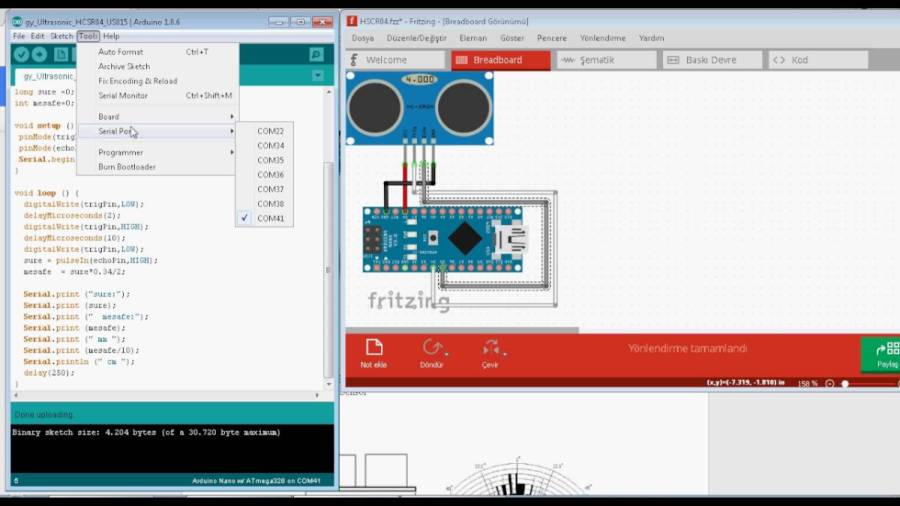
Task: Open the Fritzing Dosya menu
Action: (x=363, y=38)
